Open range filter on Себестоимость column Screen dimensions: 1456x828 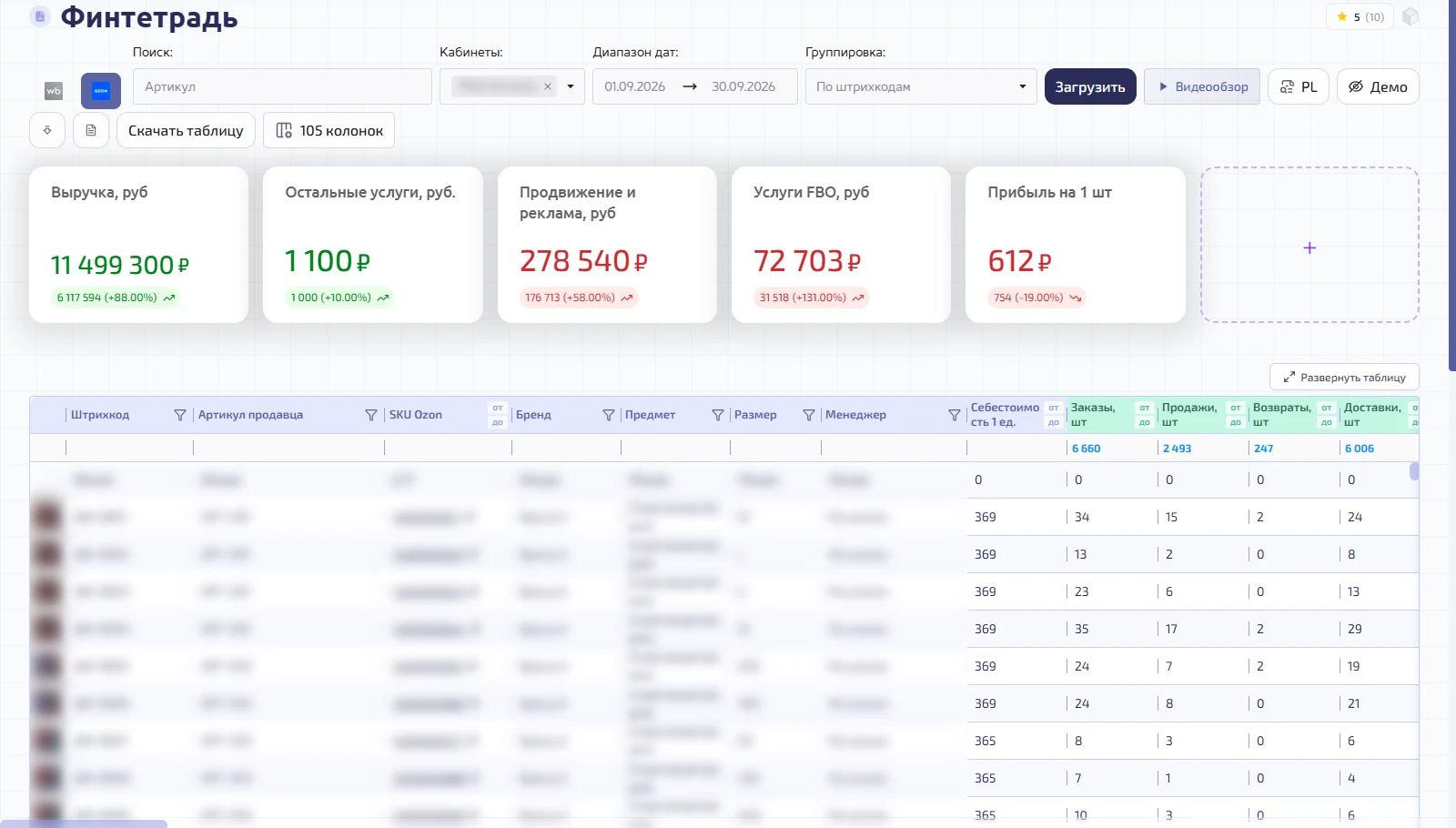1054,415
